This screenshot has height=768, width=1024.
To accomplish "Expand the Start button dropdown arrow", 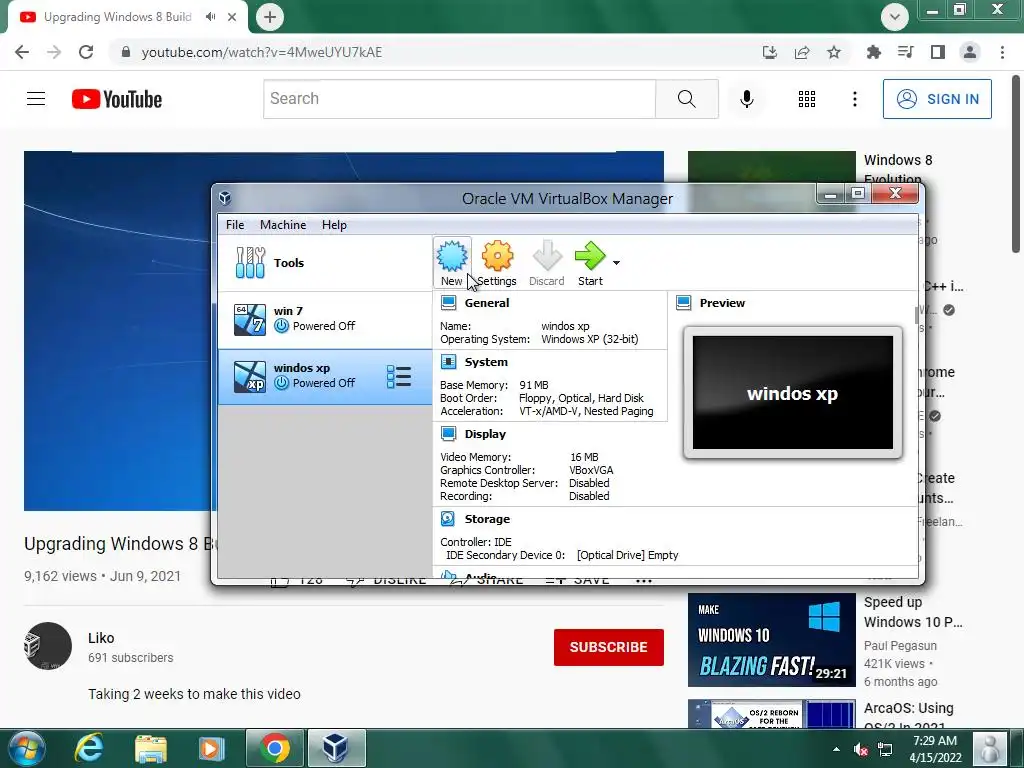I will click(x=616, y=263).
